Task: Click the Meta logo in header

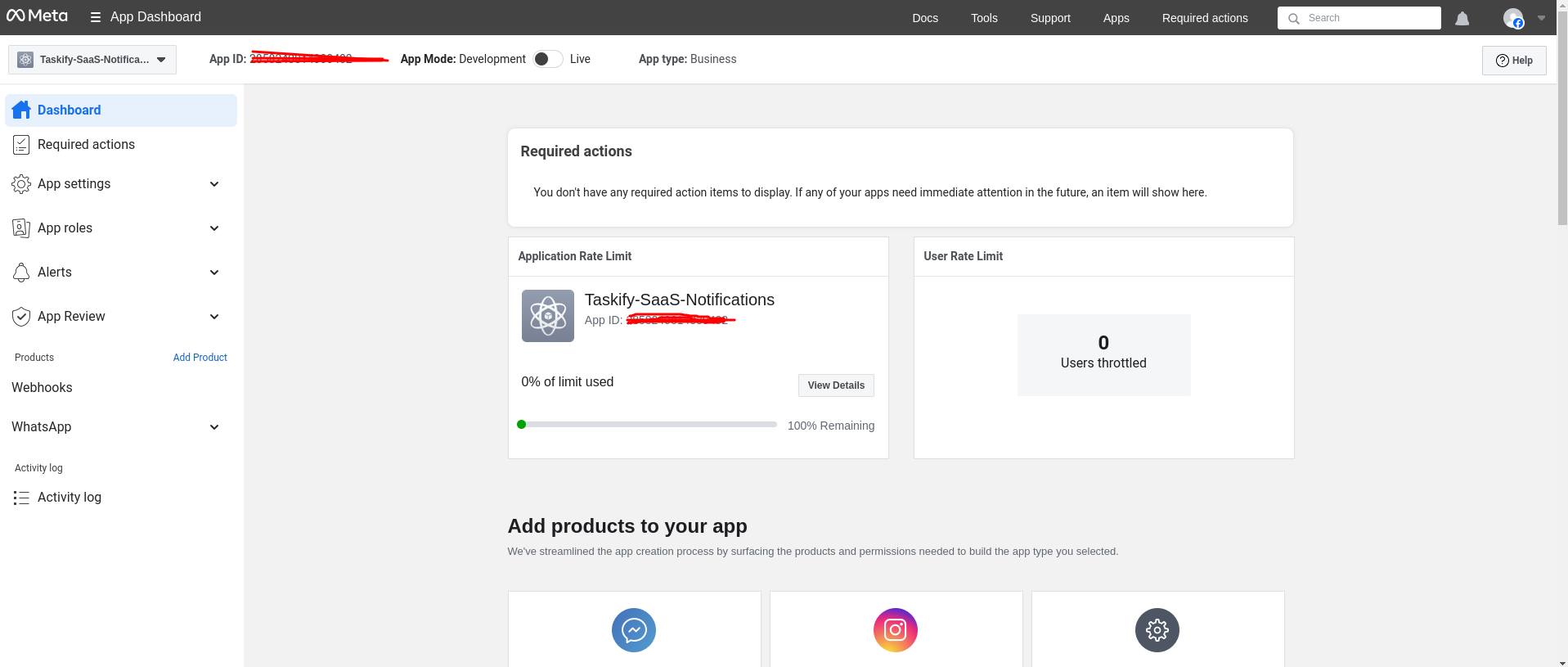Action: pos(37,16)
